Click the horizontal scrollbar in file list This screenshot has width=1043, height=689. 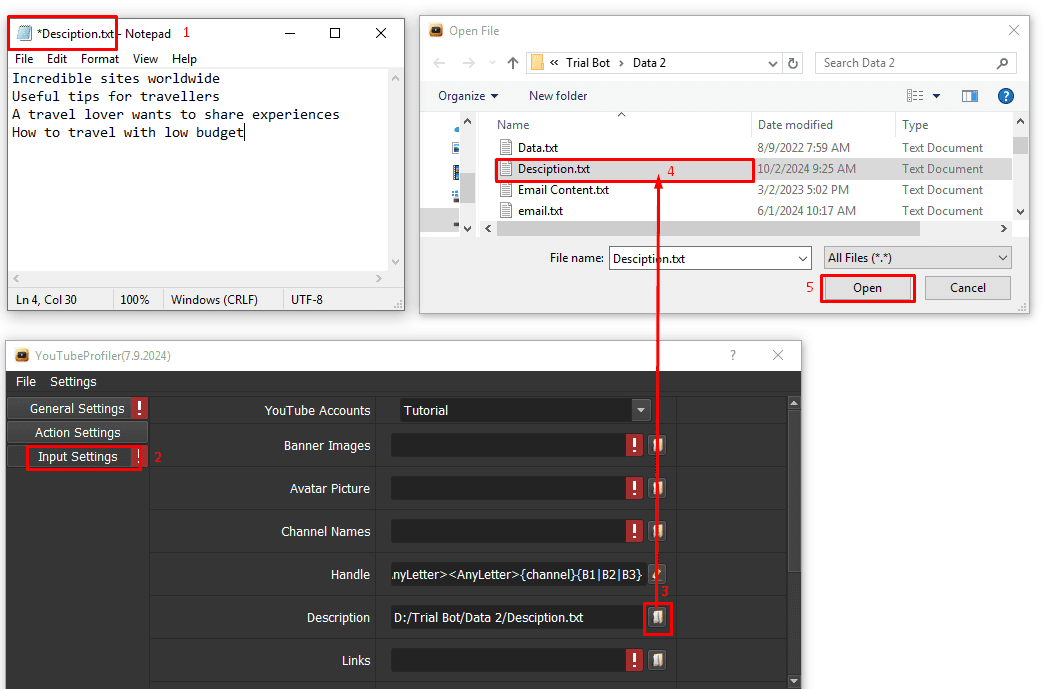[708, 229]
